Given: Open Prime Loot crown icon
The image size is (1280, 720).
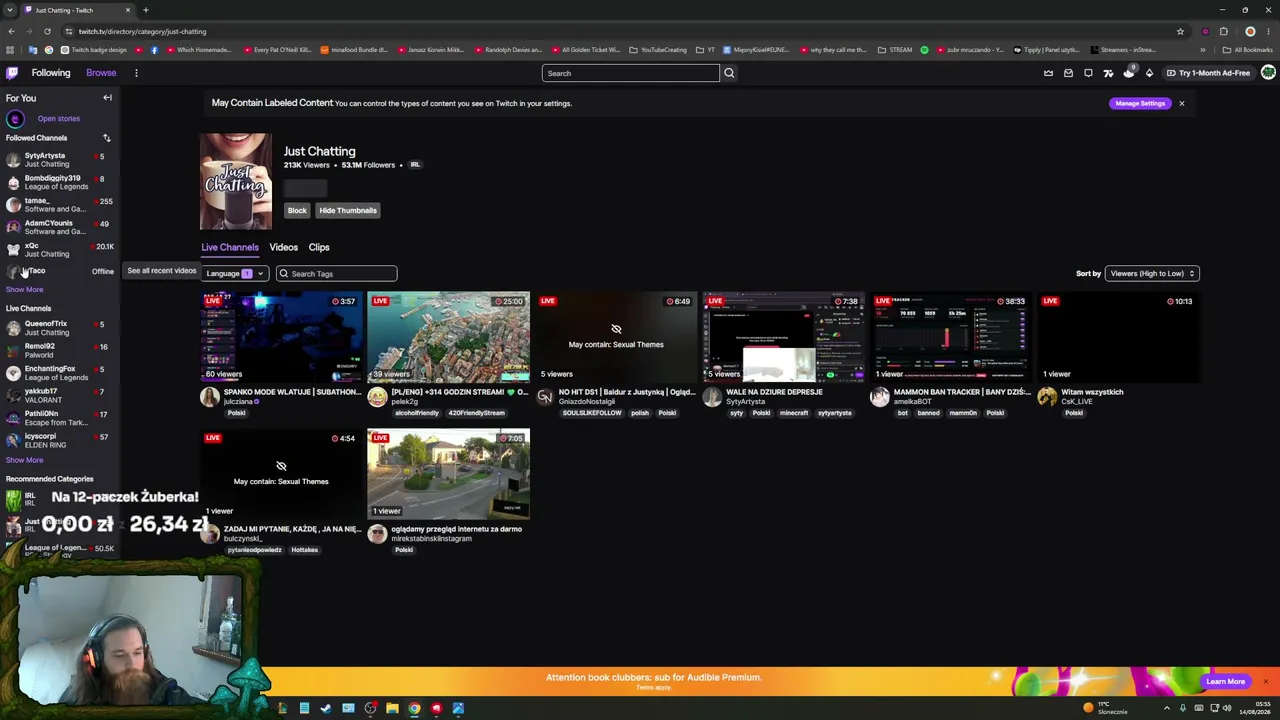Looking at the screenshot, I should pyautogui.click(x=1048, y=73).
